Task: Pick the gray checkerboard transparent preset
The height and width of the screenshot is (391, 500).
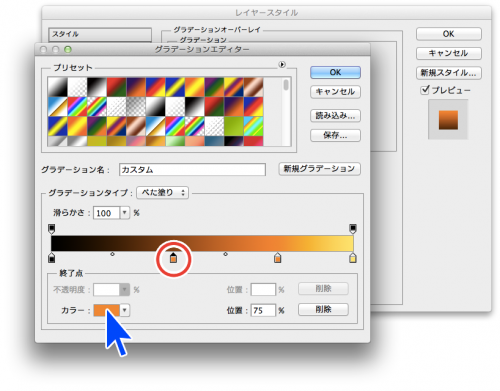Action: coord(136,107)
